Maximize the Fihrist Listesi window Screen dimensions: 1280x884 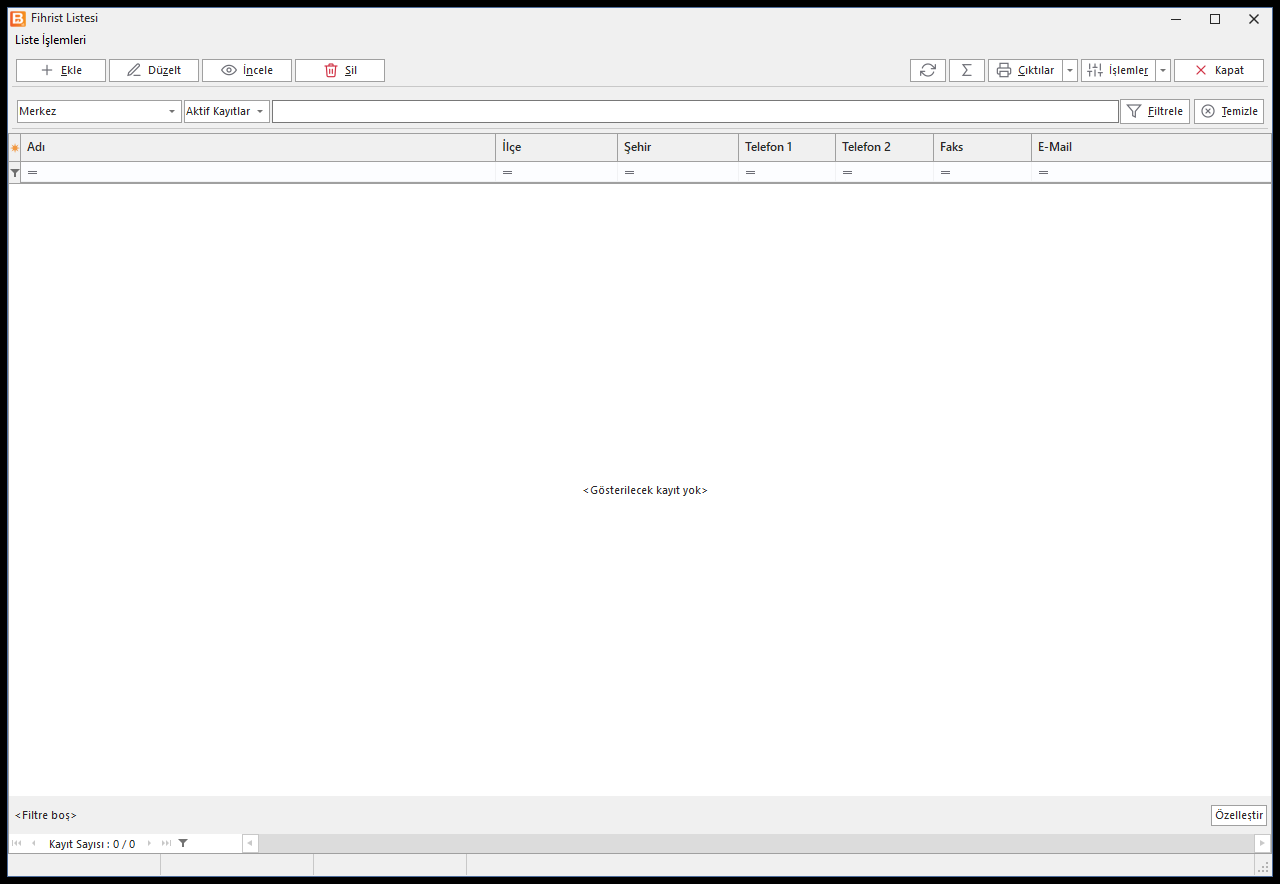click(x=1215, y=19)
